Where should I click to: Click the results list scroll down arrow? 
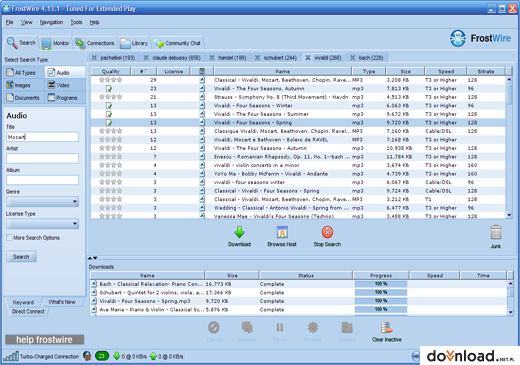pyautogui.click(x=509, y=215)
